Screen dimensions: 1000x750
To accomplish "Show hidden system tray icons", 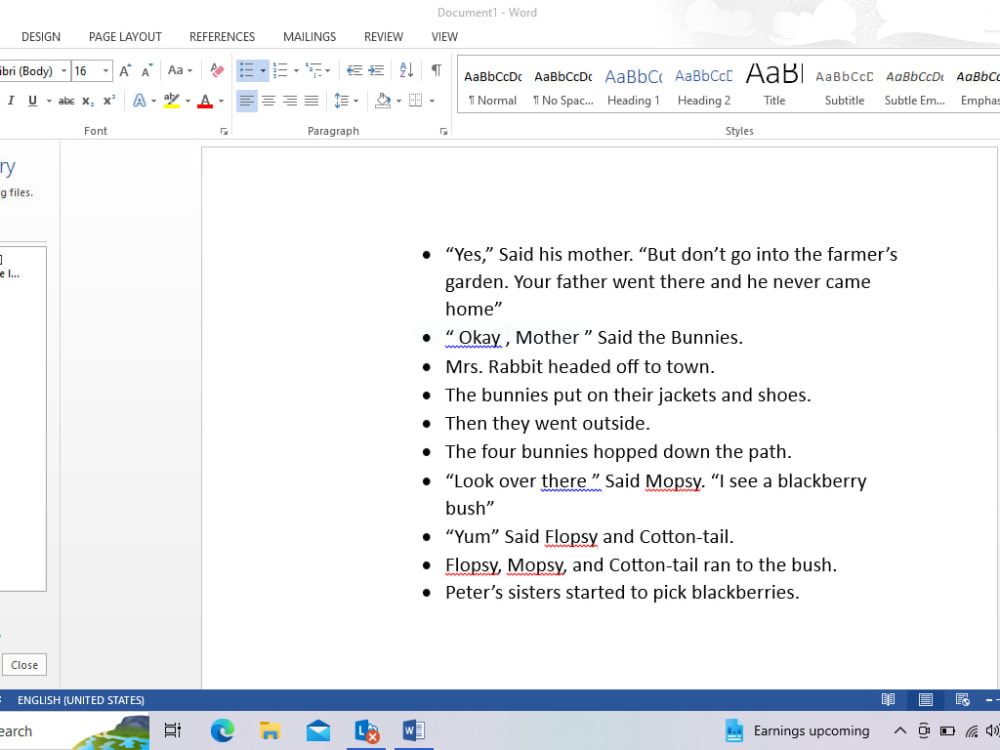I will coord(900,730).
